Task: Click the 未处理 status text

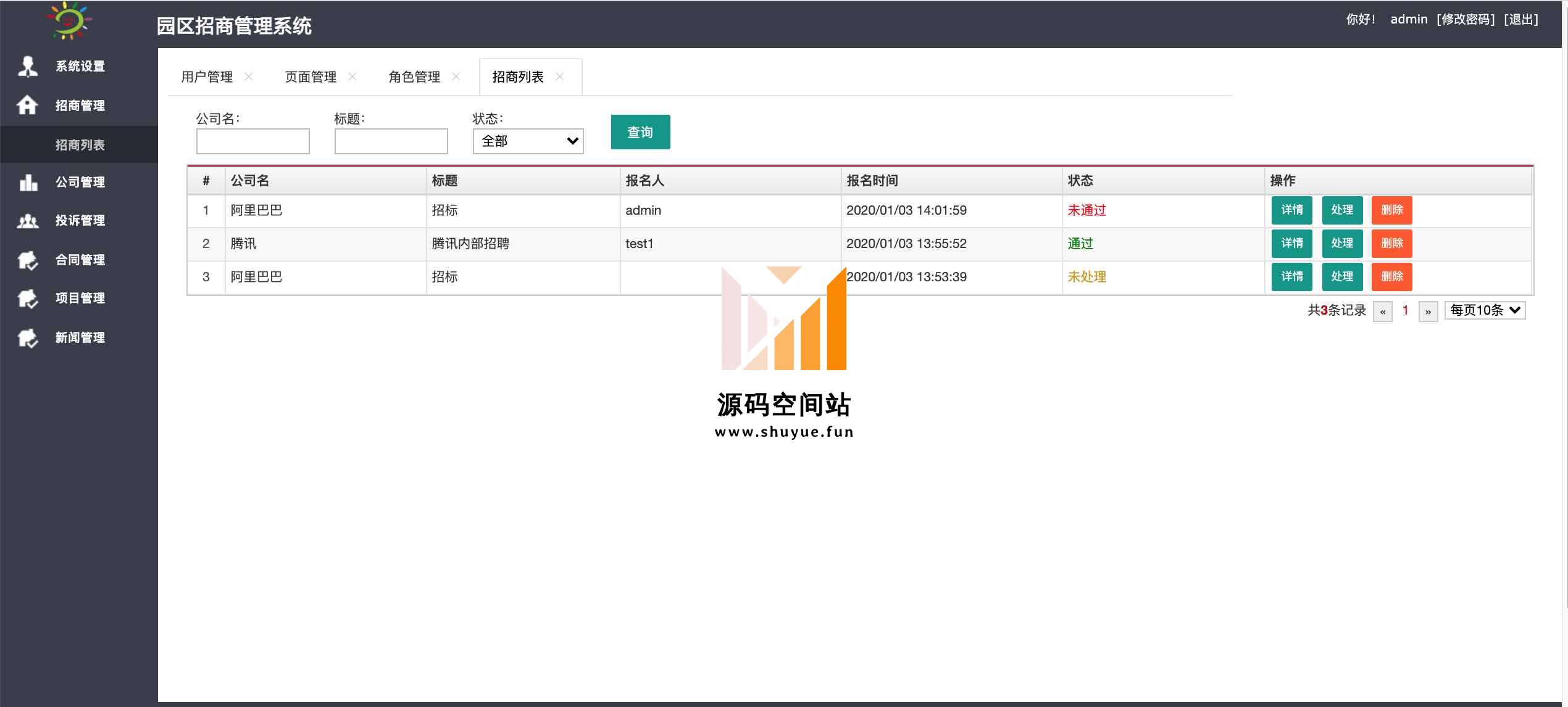Action: pos(1086,277)
